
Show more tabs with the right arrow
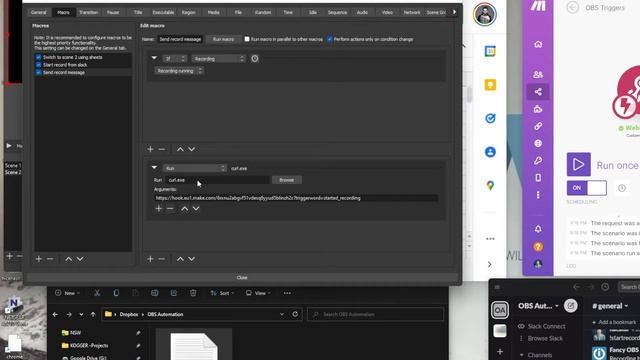click(454, 12)
